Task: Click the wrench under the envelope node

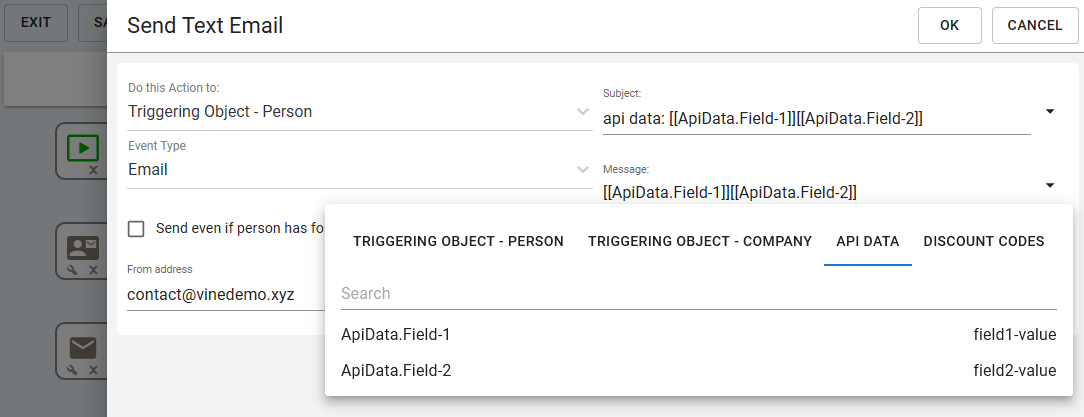Action: tap(73, 370)
